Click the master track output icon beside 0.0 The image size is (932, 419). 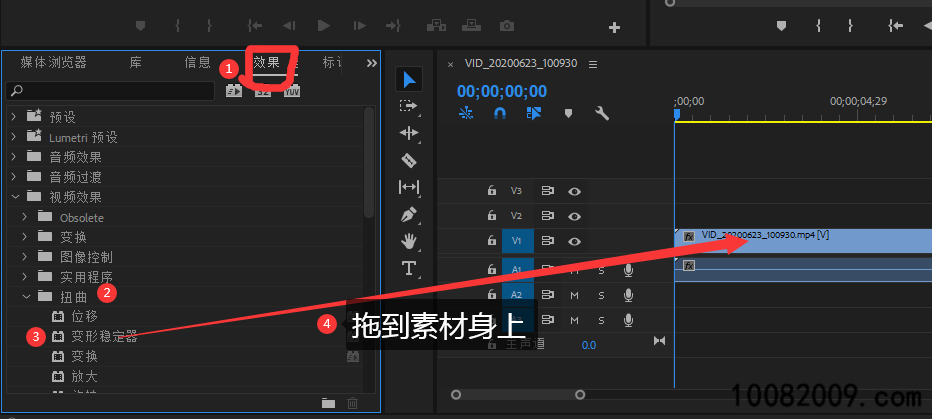[x=660, y=341]
